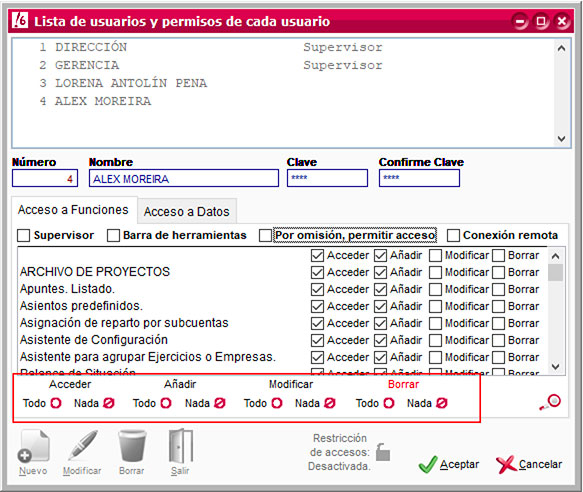
Task: Click the Cancelar button
Action: pos(529,464)
